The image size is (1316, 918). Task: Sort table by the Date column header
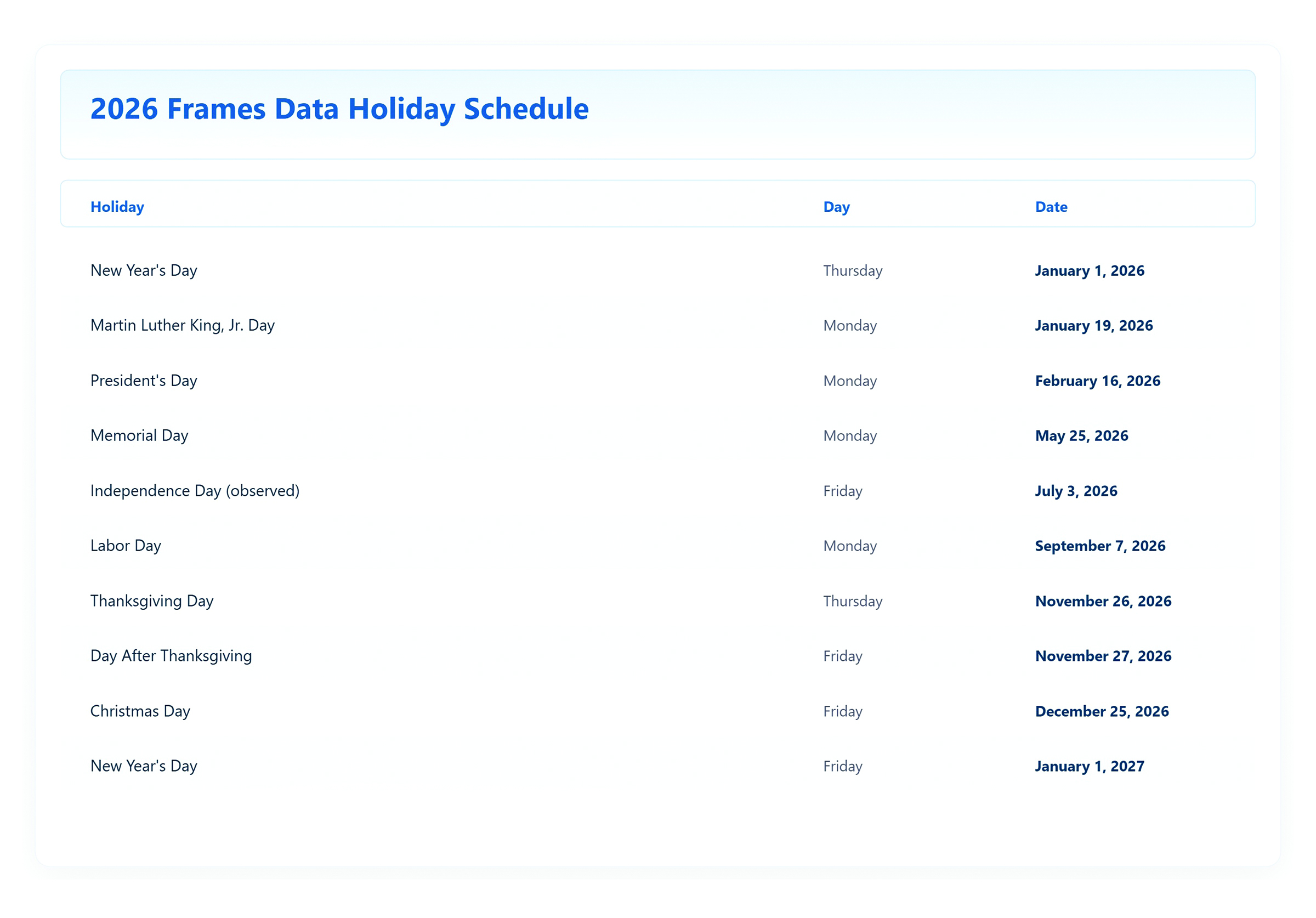coord(1051,206)
